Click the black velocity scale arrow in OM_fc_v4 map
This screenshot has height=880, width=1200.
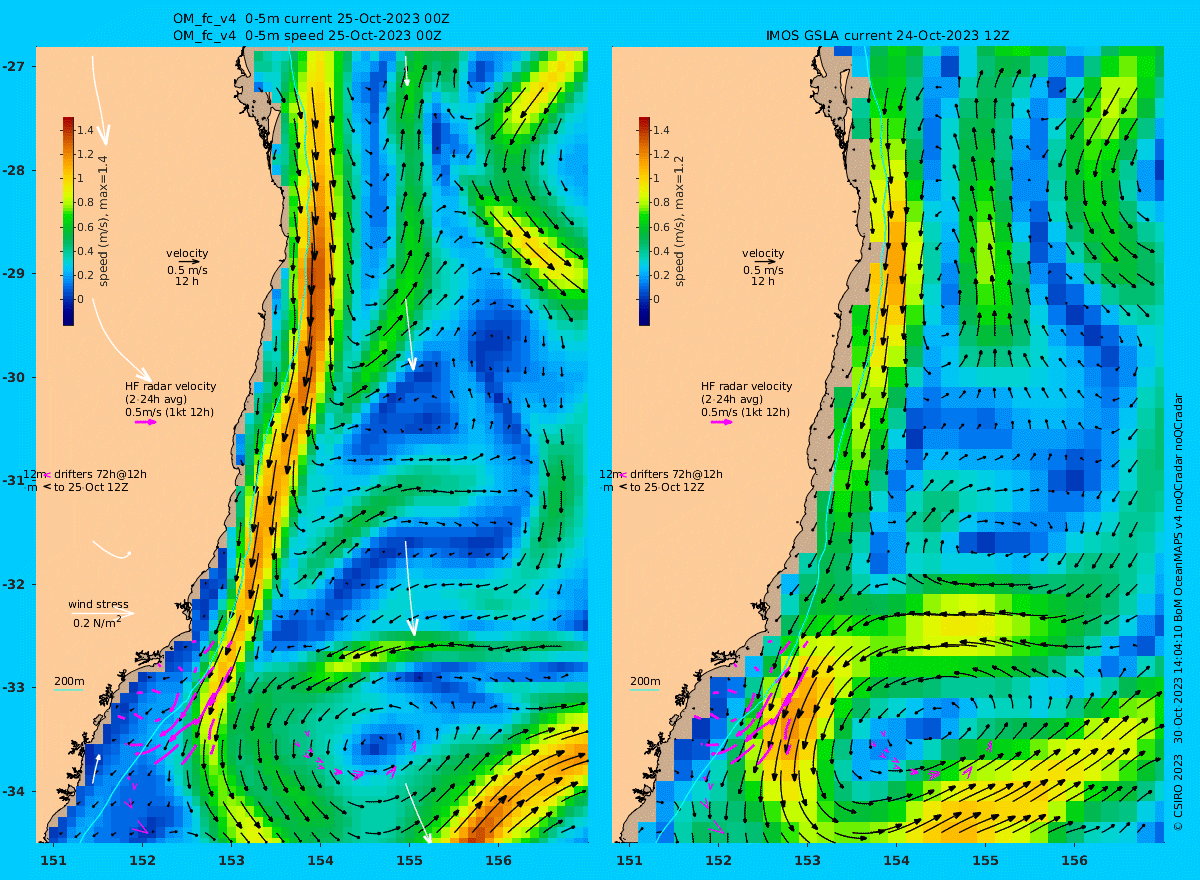pos(188,262)
